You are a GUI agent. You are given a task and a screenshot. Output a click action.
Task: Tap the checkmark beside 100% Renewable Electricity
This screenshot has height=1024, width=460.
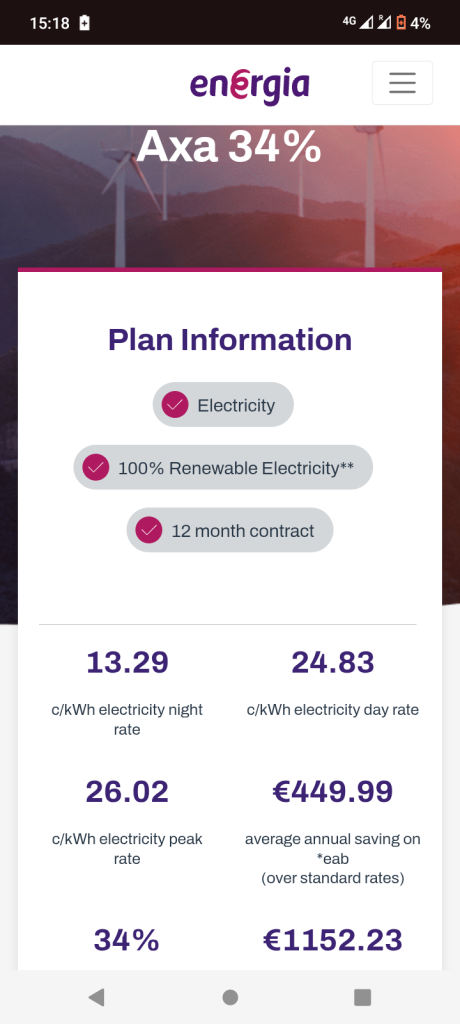[95, 468]
